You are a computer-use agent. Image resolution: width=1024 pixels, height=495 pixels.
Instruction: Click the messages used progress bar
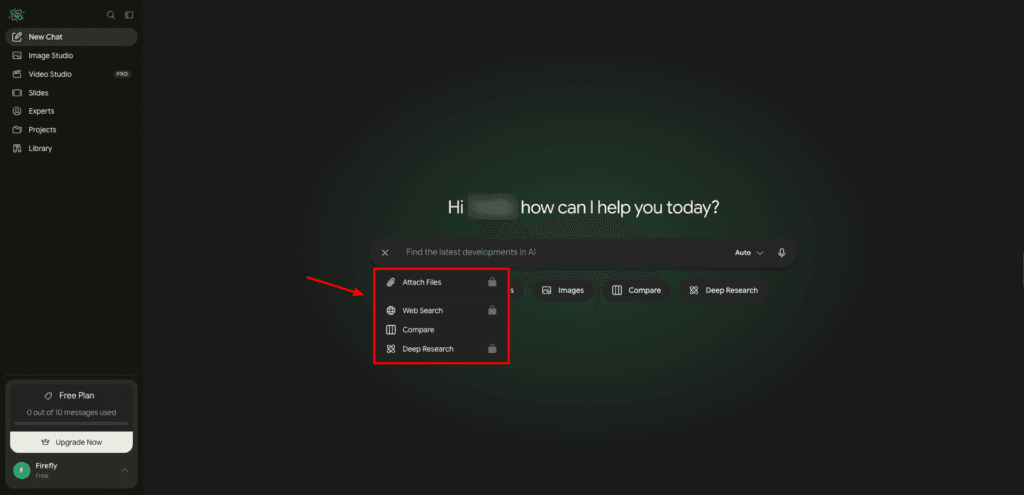[x=71, y=424]
